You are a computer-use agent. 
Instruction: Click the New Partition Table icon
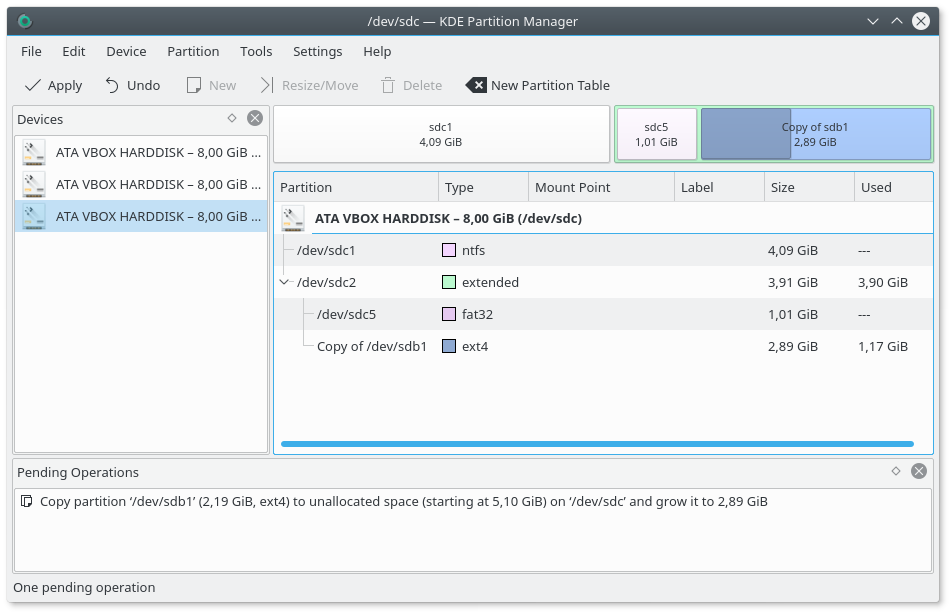pos(476,85)
